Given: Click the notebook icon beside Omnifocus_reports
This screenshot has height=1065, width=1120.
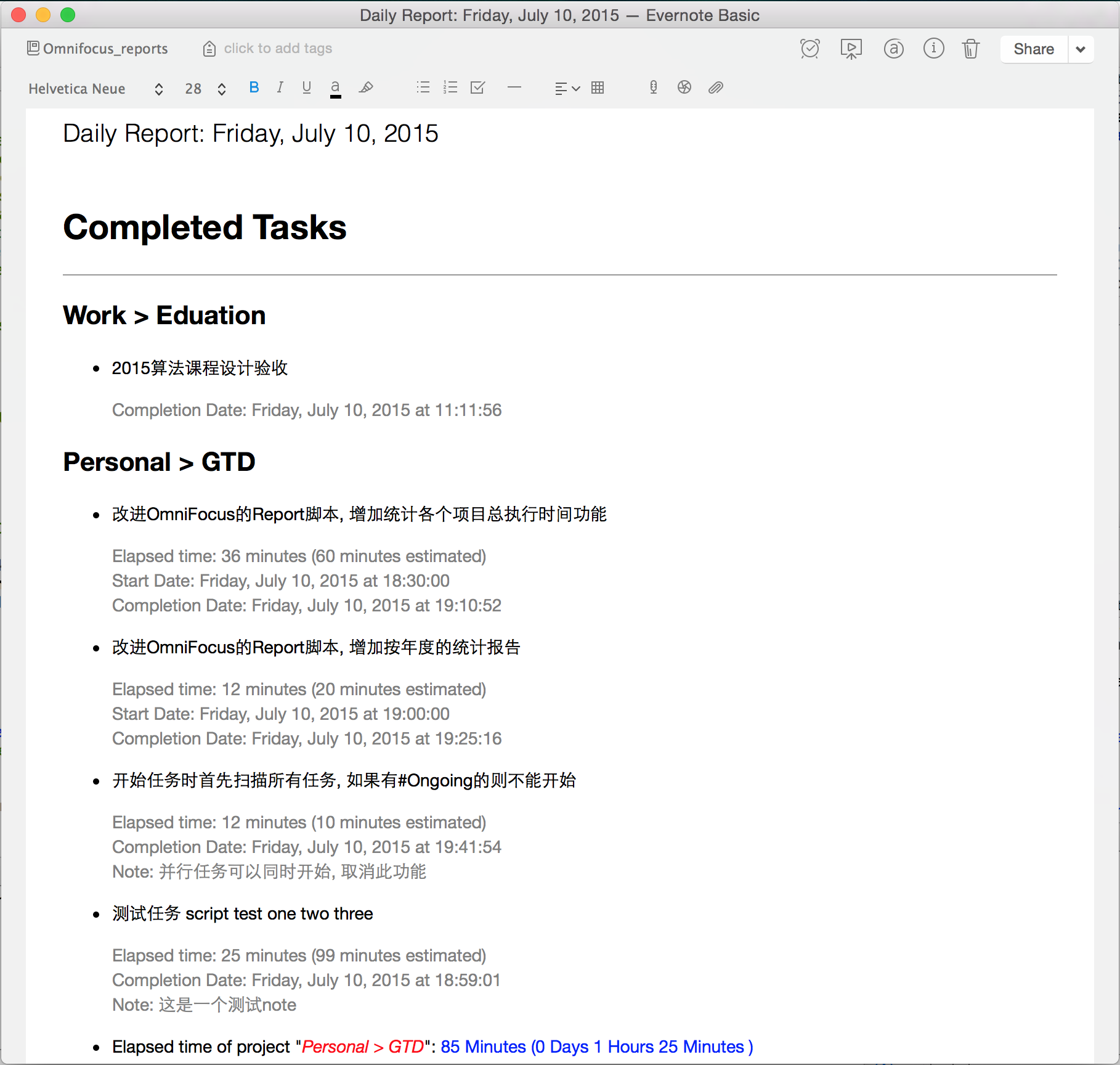Looking at the screenshot, I should (x=33, y=48).
